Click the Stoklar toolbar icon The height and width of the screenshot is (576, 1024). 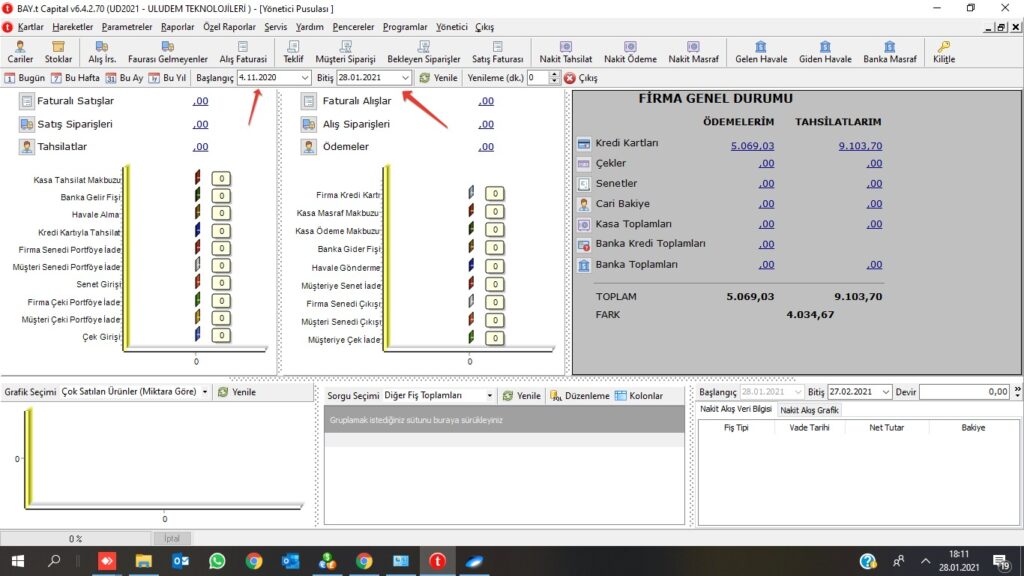[59, 51]
